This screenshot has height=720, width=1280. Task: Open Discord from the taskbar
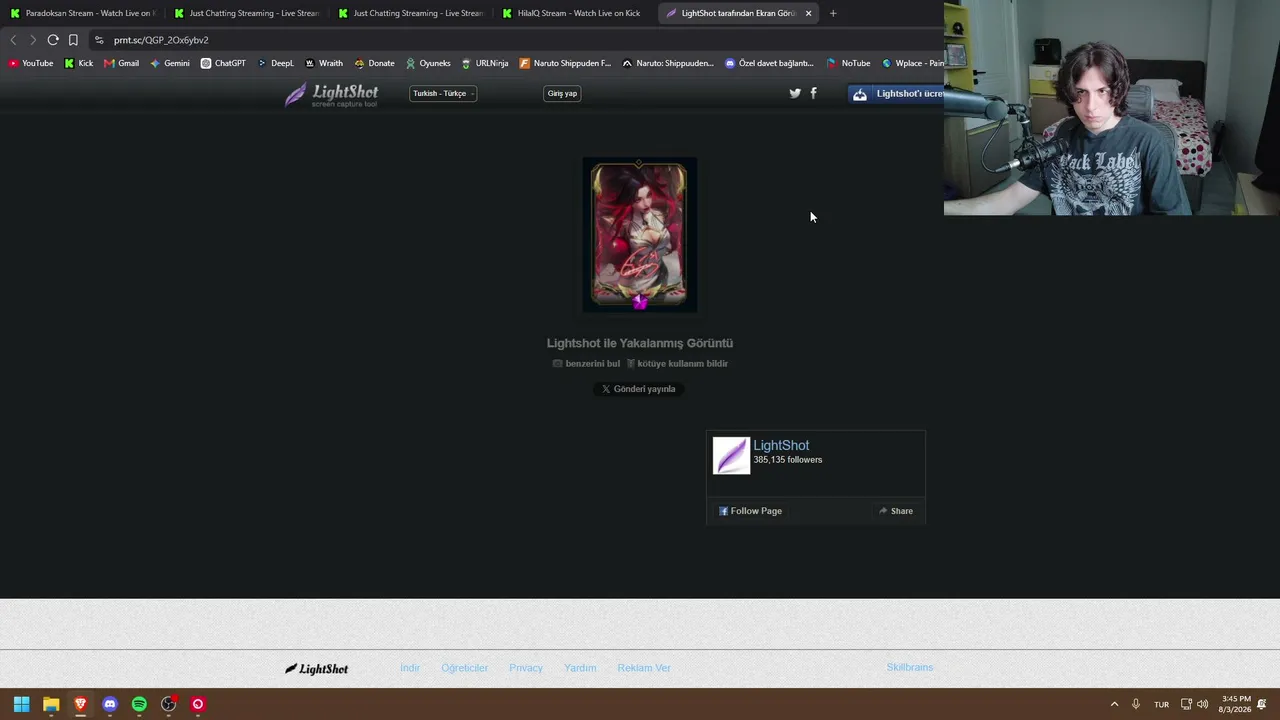pos(110,704)
